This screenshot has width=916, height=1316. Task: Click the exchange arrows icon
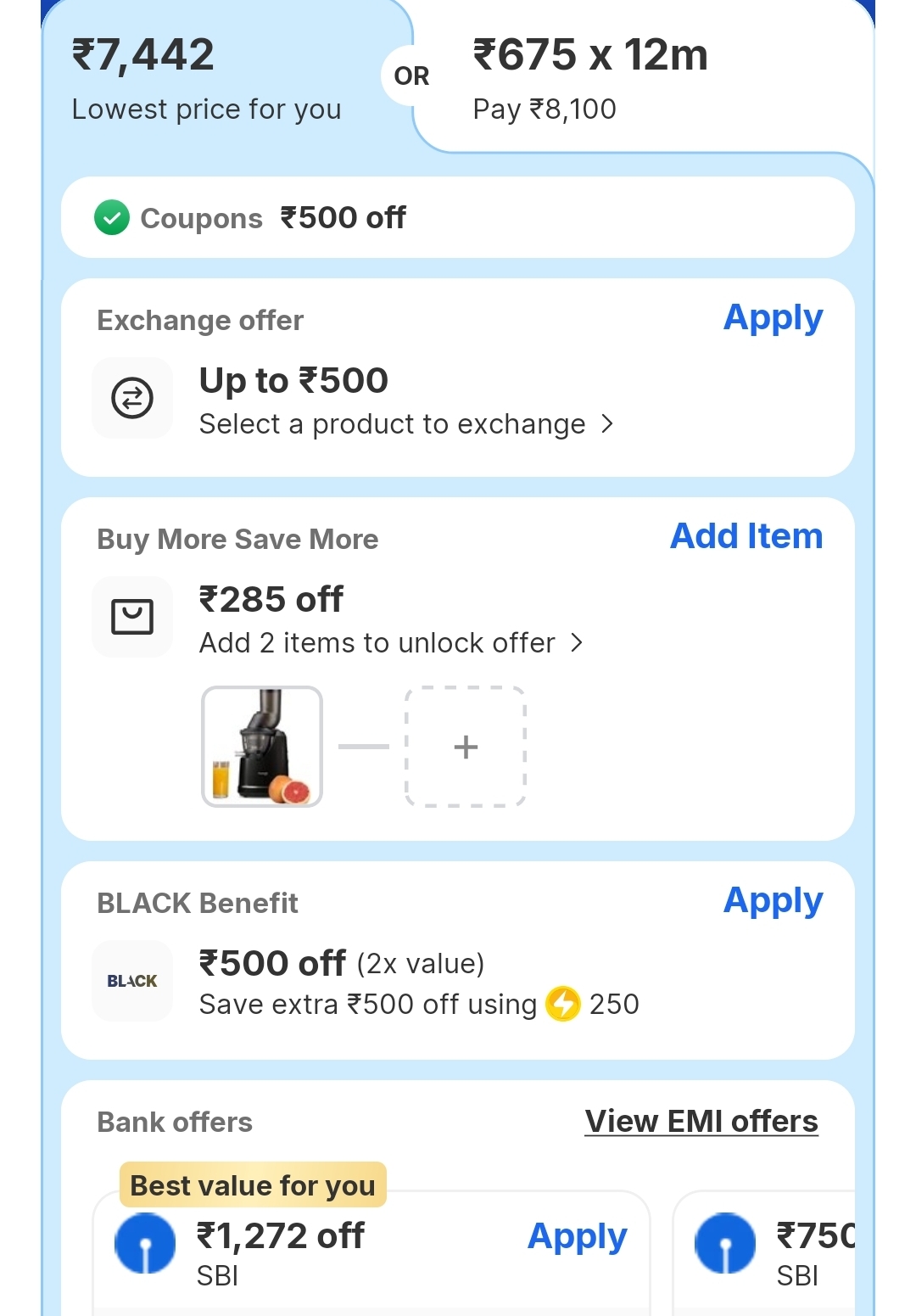[x=132, y=398]
